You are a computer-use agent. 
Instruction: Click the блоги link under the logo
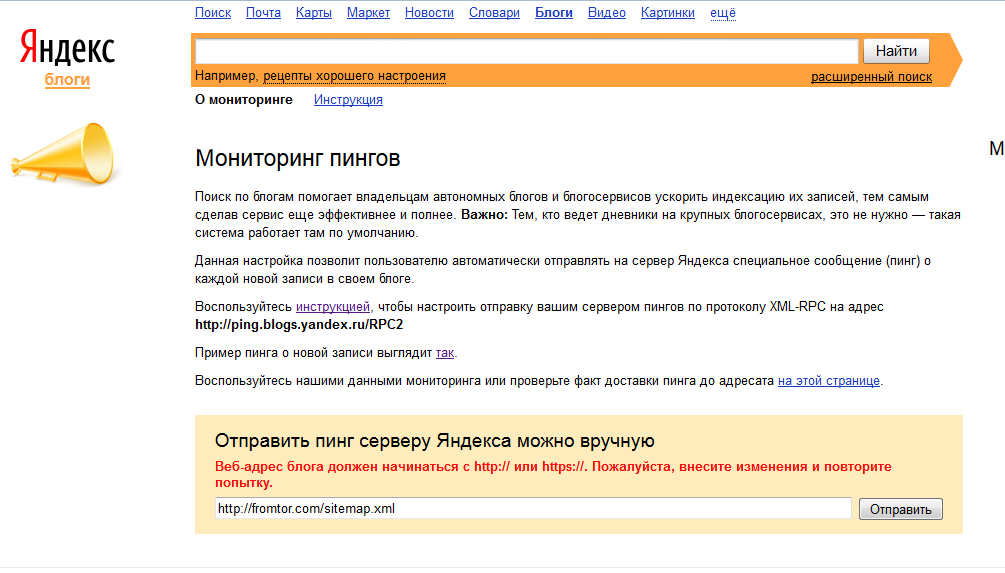(x=67, y=79)
